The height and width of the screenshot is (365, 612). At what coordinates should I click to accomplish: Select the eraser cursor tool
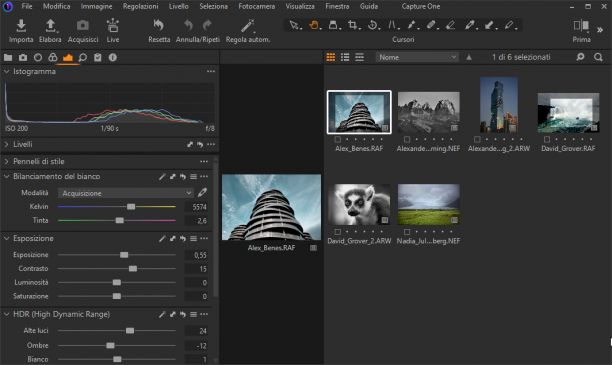[450, 25]
